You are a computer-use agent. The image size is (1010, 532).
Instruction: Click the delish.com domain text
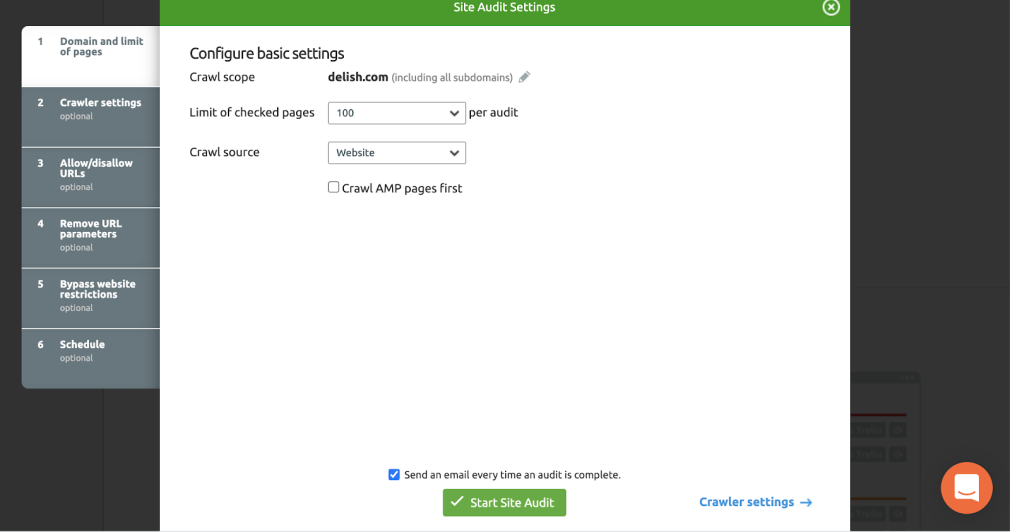tap(358, 77)
